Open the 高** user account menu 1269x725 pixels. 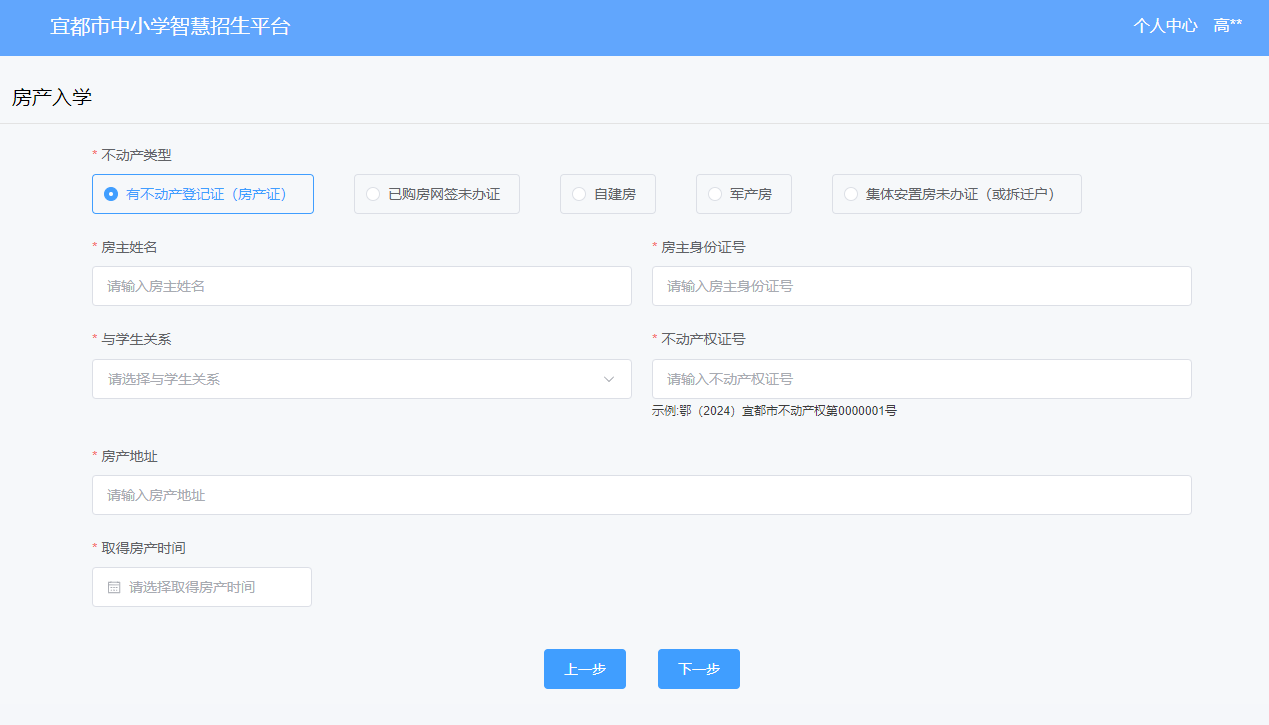click(1227, 26)
